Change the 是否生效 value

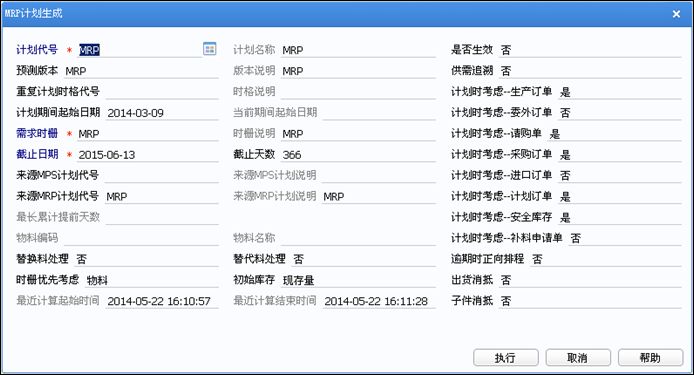590,50
